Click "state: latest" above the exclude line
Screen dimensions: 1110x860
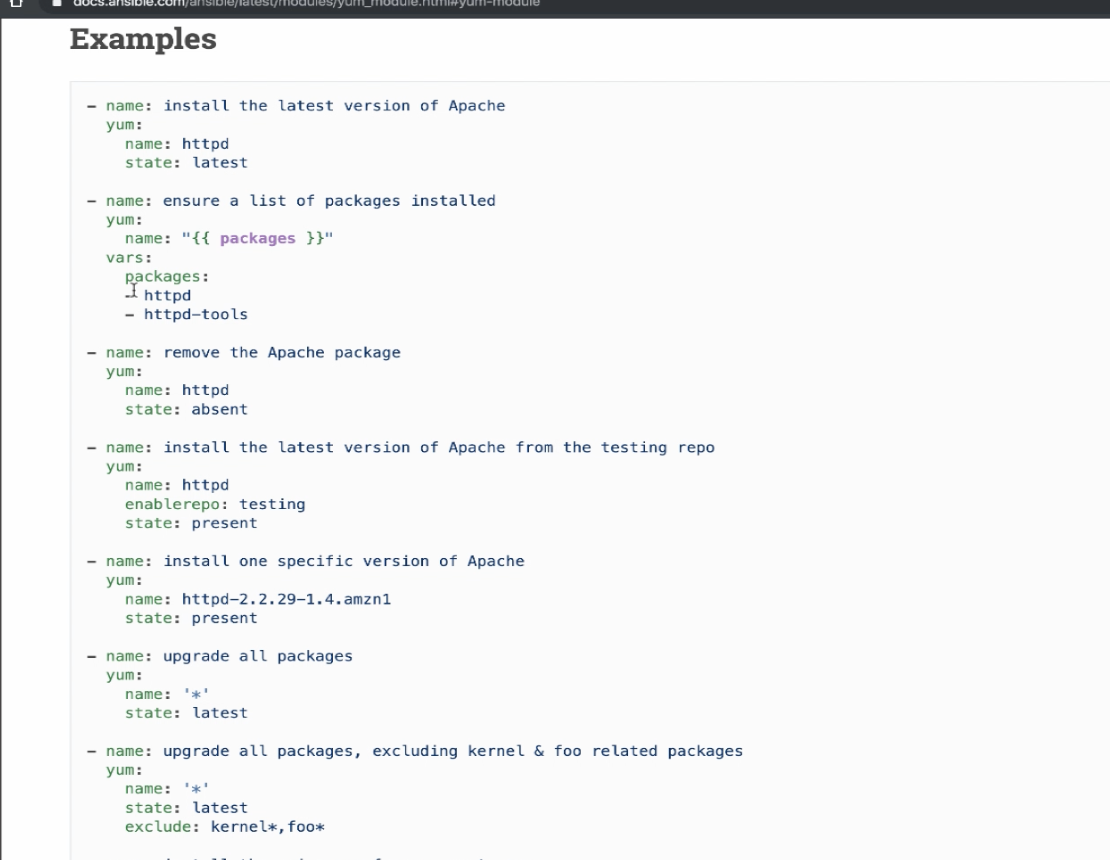coord(186,808)
